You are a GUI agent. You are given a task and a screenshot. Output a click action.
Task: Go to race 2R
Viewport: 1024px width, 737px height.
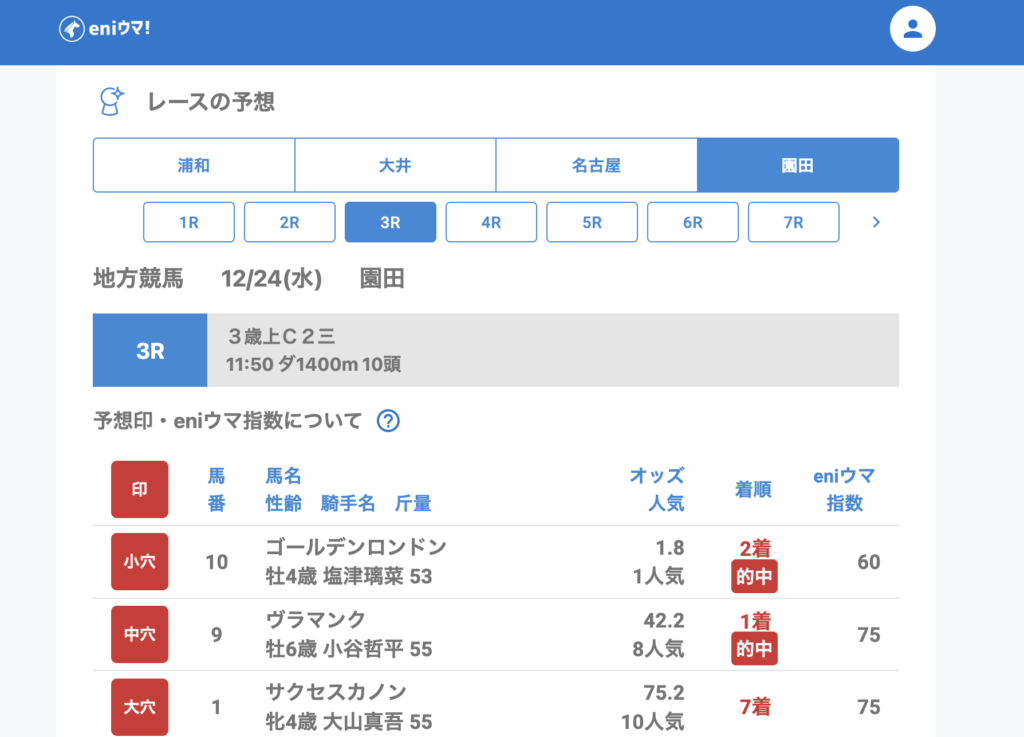coord(289,222)
